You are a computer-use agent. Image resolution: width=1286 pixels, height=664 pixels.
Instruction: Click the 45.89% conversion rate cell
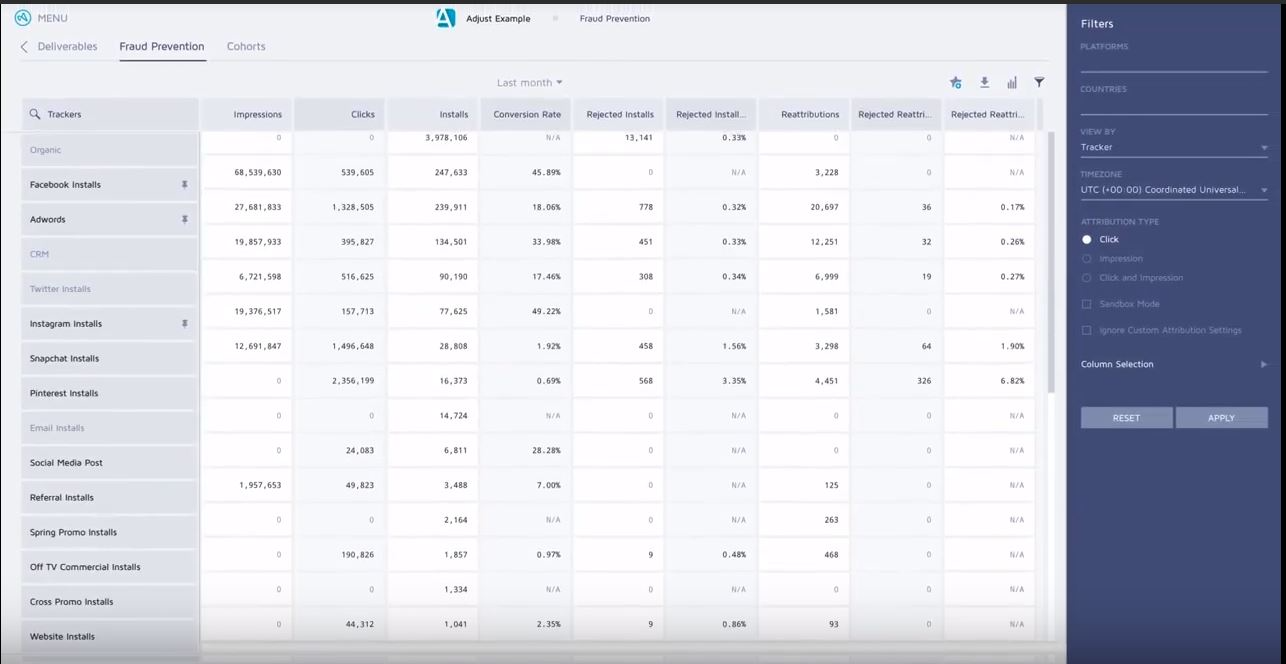(x=526, y=172)
